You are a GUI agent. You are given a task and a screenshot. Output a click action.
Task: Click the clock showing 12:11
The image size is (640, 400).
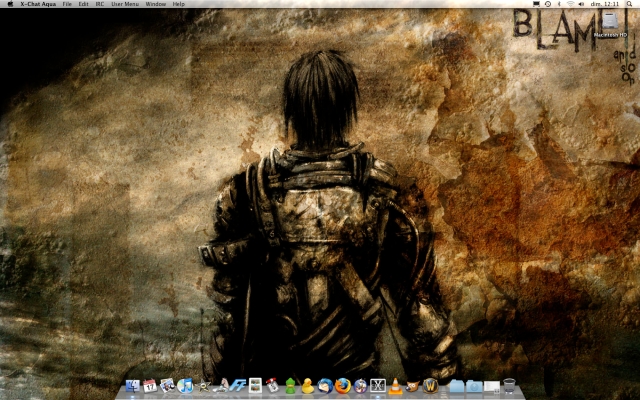tap(604, 4)
